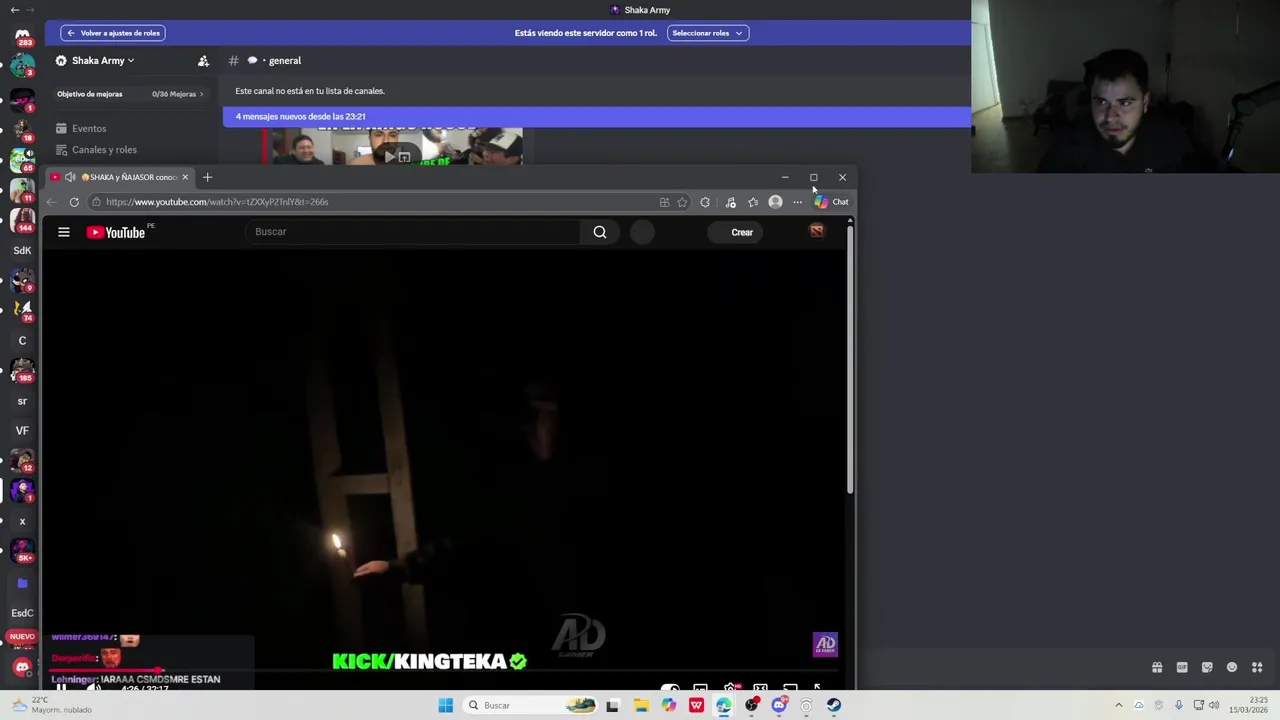Reload the browser page
This screenshot has height=720, width=1280.
click(x=74, y=202)
